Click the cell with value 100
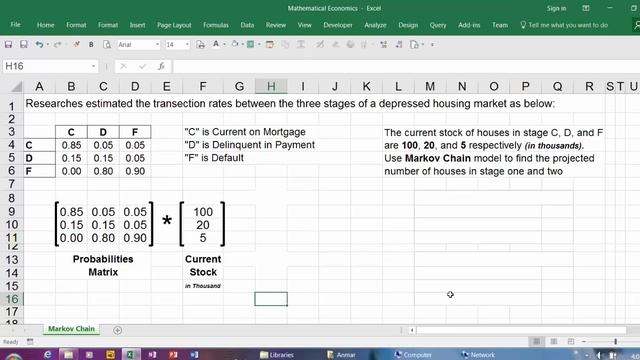The height and width of the screenshot is (360, 640). (x=203, y=212)
